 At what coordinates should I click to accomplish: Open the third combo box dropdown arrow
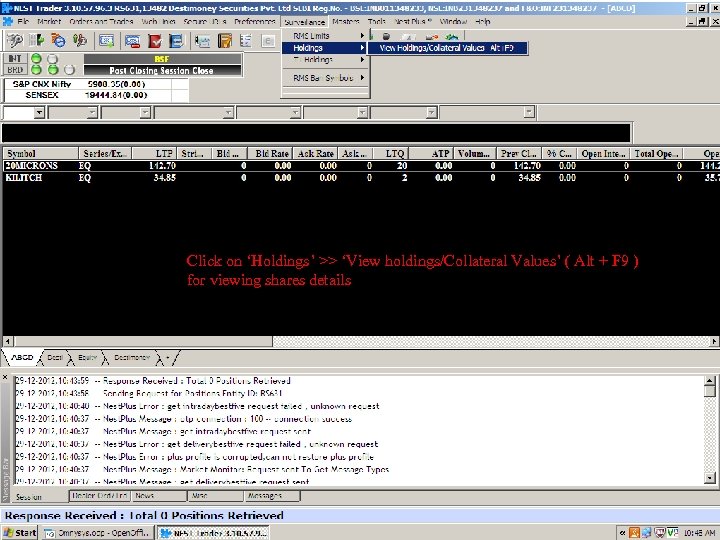[x=146, y=112]
